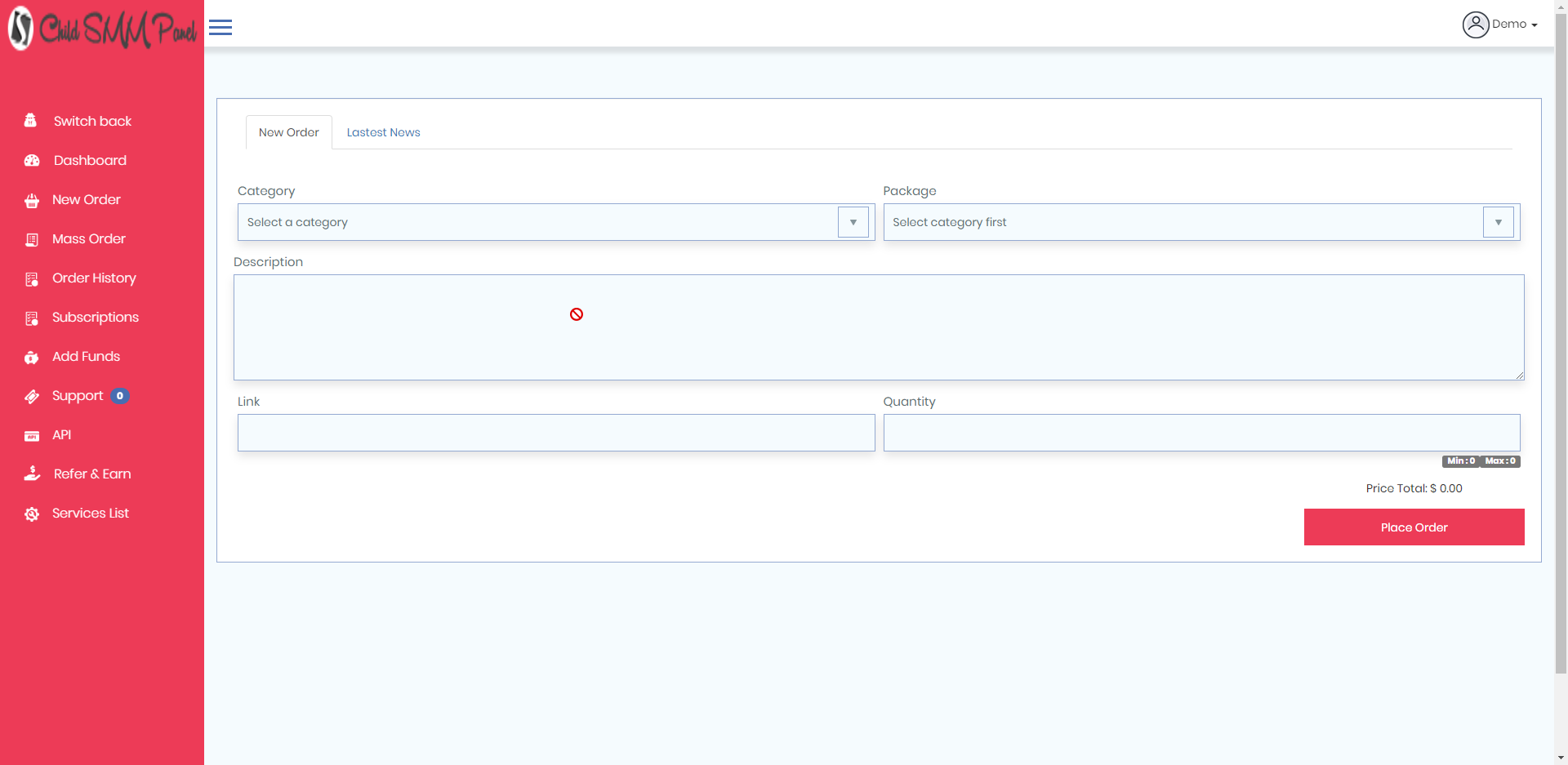Select the API card icon in sidebar
This screenshot has height=765, width=1568.
click(x=31, y=435)
